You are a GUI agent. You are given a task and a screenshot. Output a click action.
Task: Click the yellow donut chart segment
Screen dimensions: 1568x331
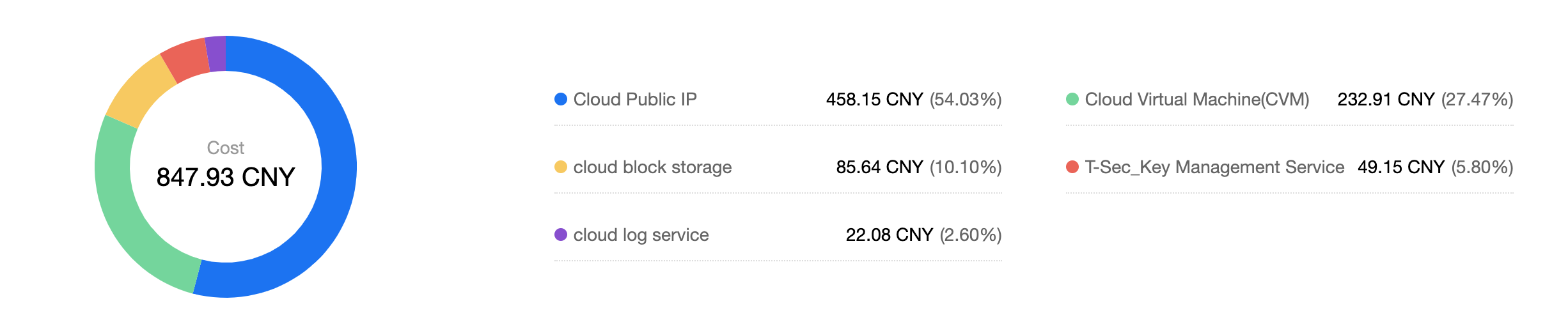coord(141,91)
